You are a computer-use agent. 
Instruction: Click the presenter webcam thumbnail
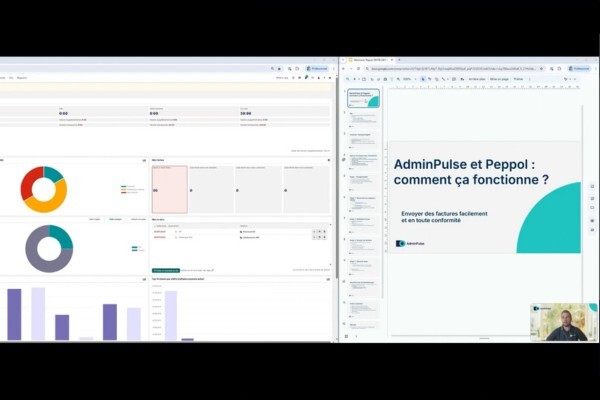tap(563, 322)
